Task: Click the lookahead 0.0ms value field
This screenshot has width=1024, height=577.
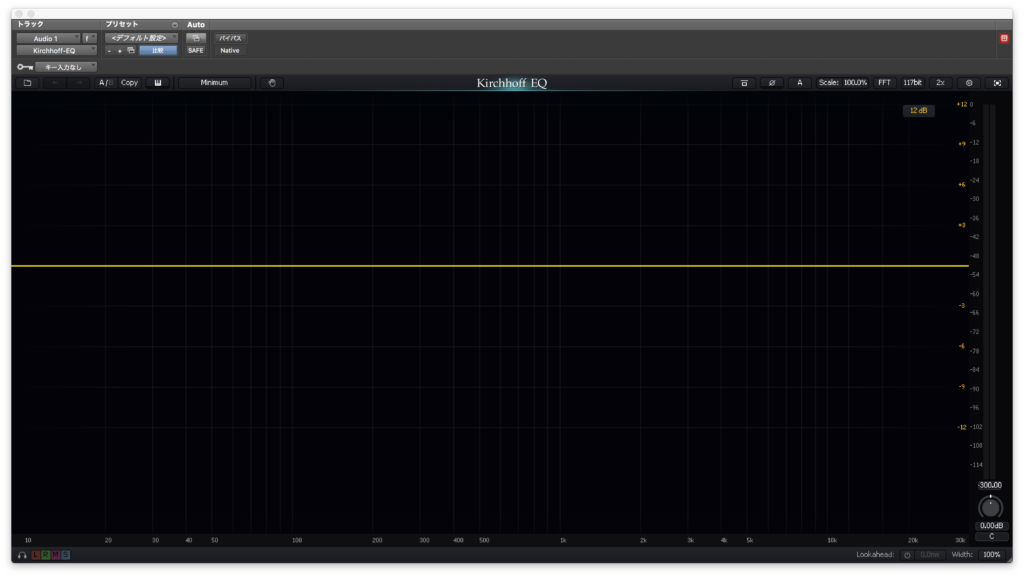Action: click(930, 555)
